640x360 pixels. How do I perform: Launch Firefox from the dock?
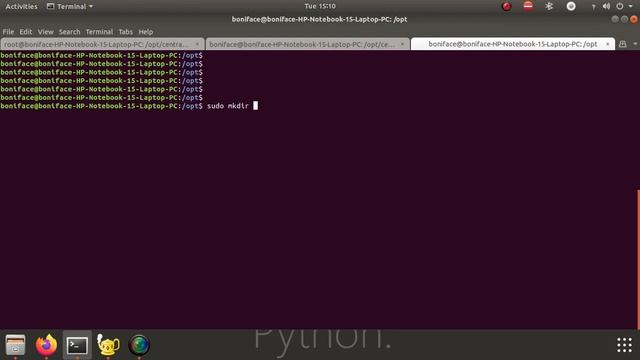pyautogui.click(x=46, y=345)
